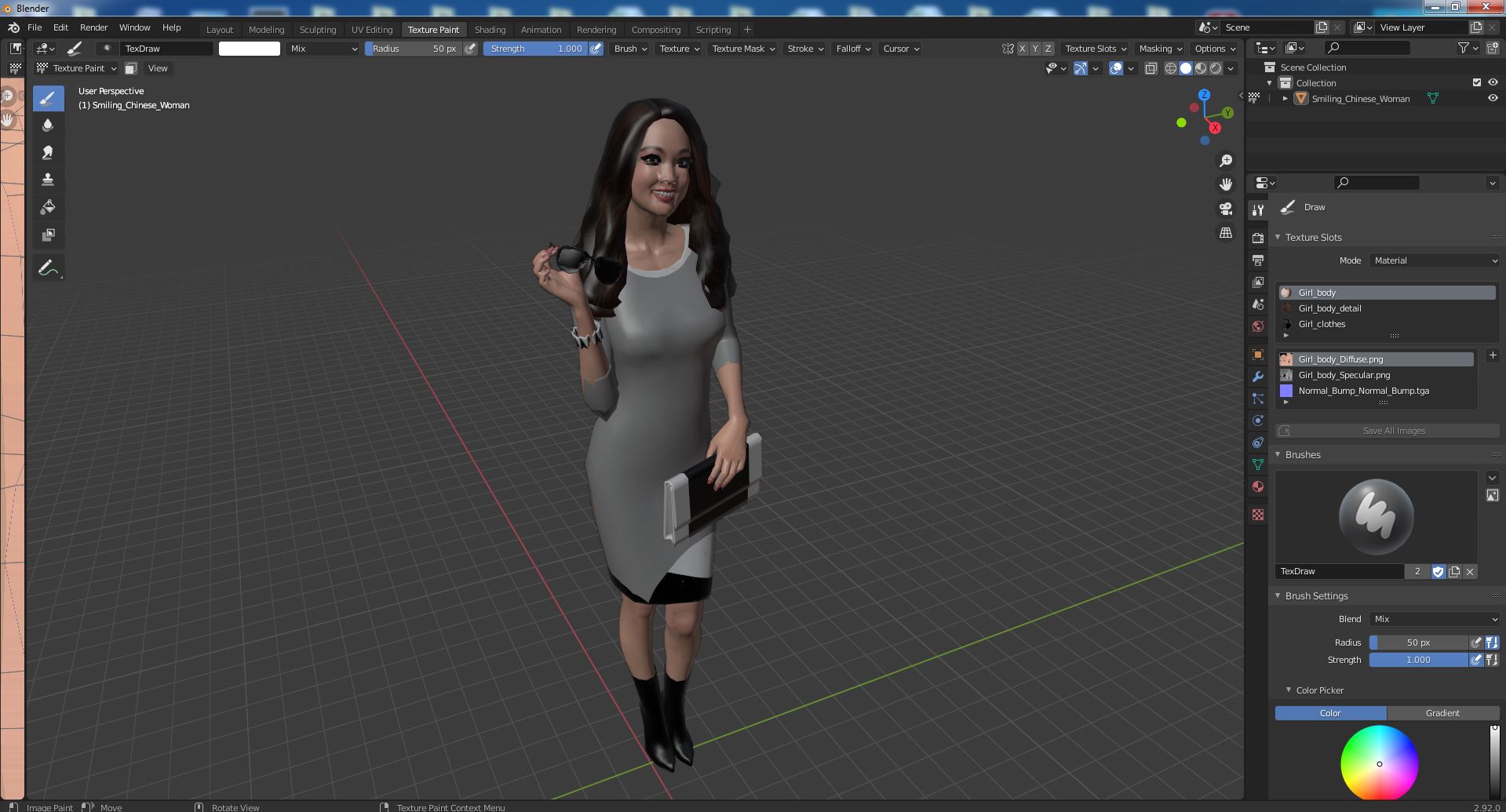Switch perspective/orthographic grid gizmo
The height and width of the screenshot is (812, 1506).
[1225, 233]
